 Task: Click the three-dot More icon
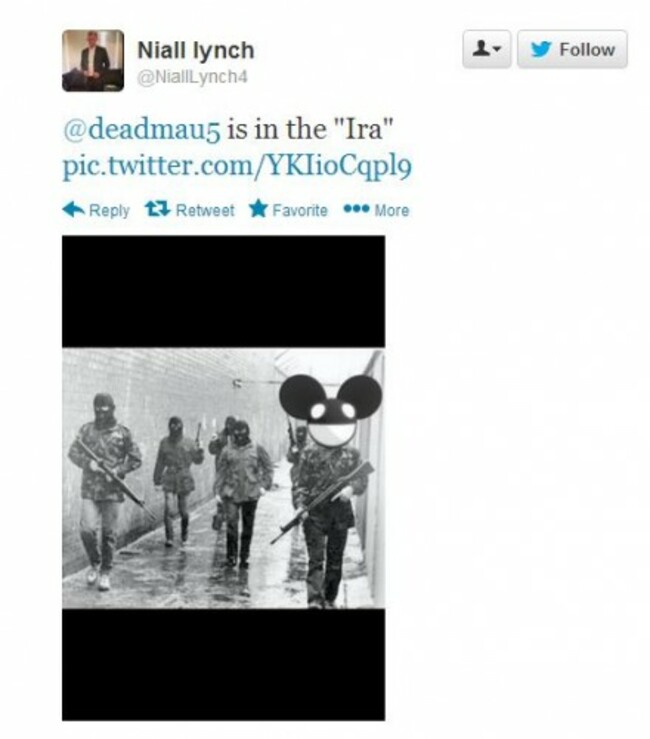click(356, 209)
